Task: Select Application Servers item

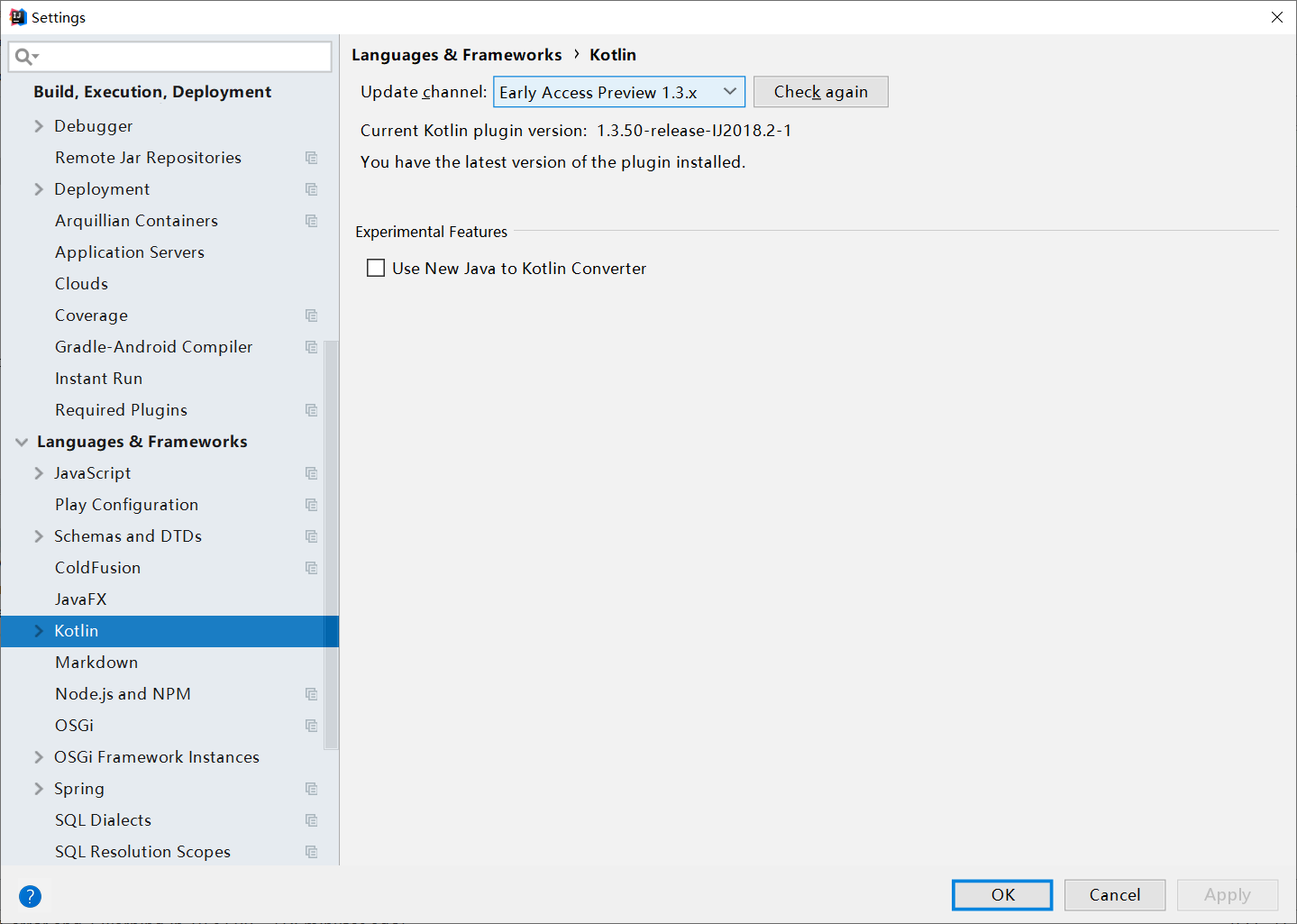Action: (x=130, y=252)
